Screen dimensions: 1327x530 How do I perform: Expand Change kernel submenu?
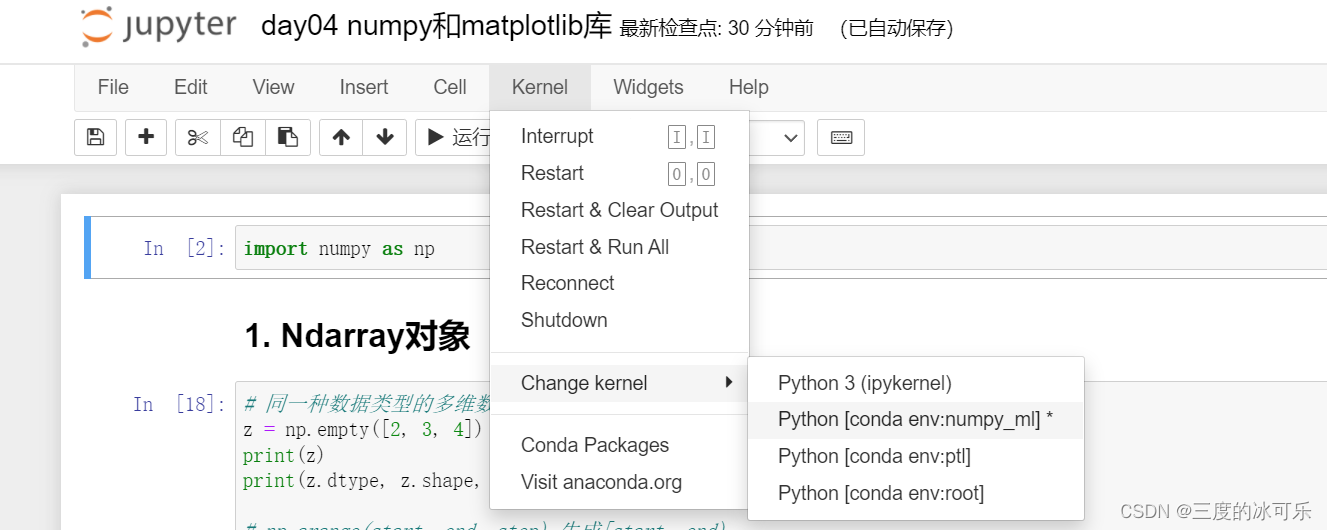coord(619,383)
